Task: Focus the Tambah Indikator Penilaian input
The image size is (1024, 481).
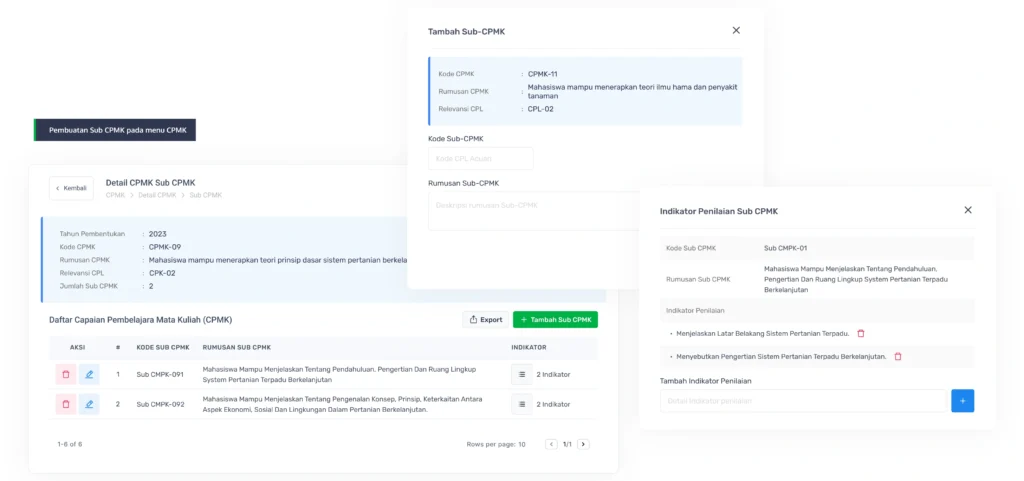Action: pos(803,401)
